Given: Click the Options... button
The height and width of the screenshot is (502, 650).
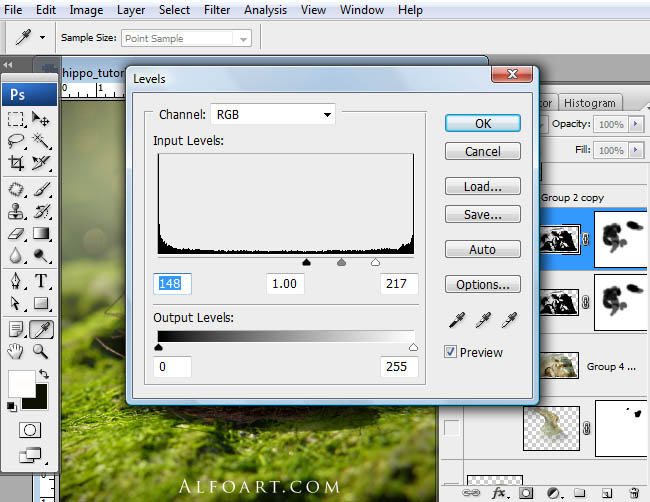Looking at the screenshot, I should click(482, 285).
